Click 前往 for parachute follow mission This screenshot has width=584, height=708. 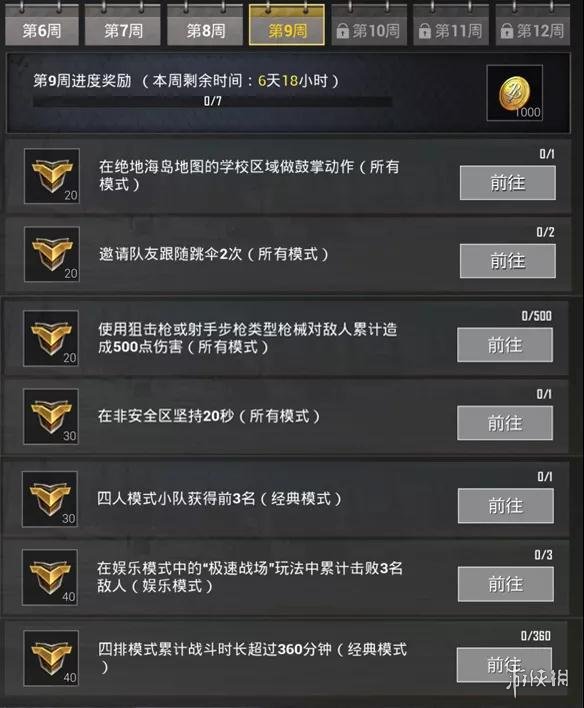pos(508,261)
